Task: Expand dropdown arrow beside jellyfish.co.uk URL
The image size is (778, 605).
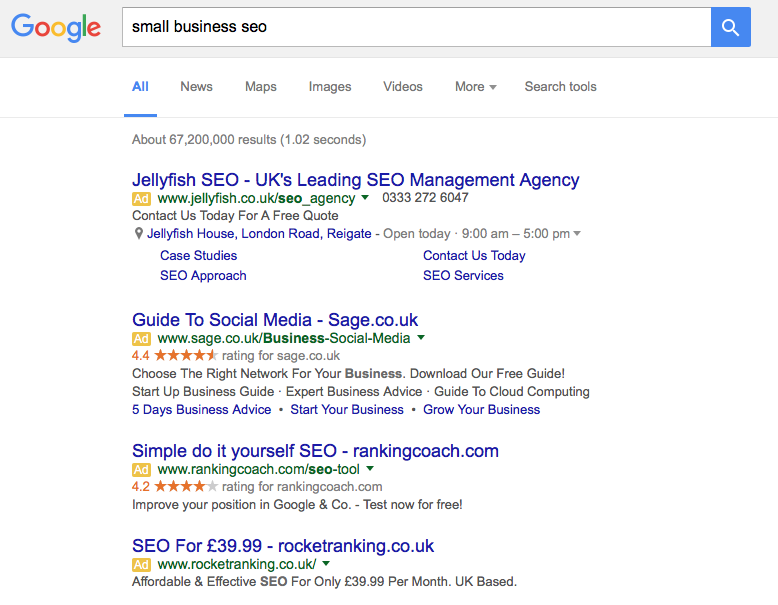Action: [365, 198]
